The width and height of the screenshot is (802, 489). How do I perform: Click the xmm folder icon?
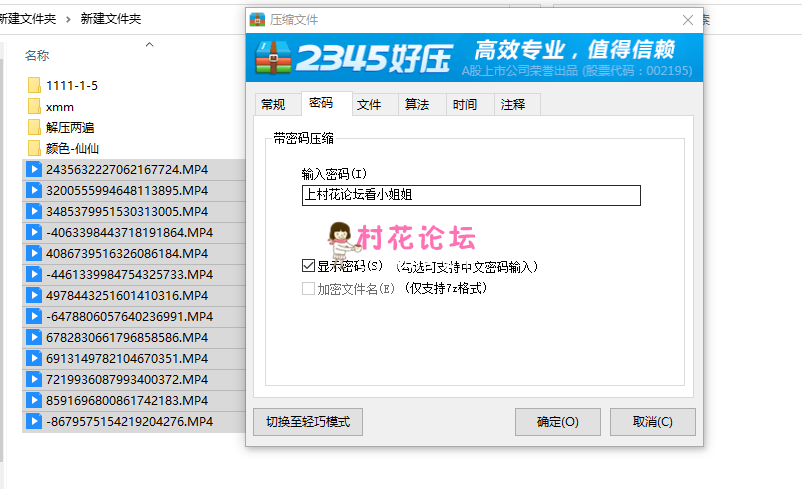coord(34,106)
